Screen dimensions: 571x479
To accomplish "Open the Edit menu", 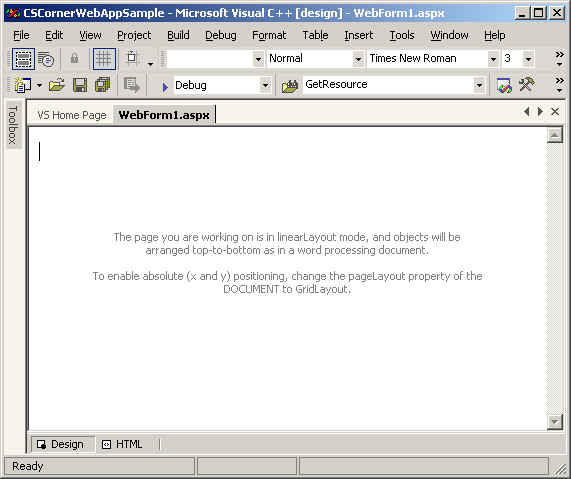I will (x=54, y=35).
